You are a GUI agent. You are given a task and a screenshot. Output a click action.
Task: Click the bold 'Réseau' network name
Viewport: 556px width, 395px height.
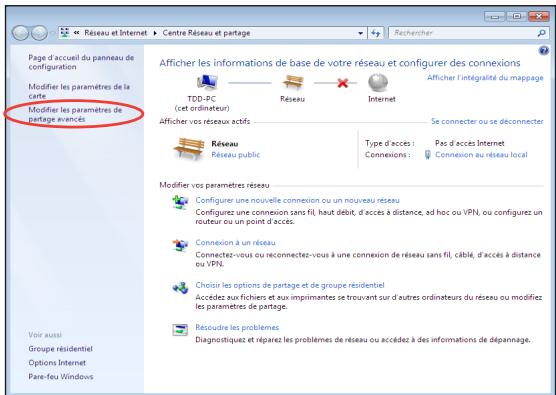[225, 144]
